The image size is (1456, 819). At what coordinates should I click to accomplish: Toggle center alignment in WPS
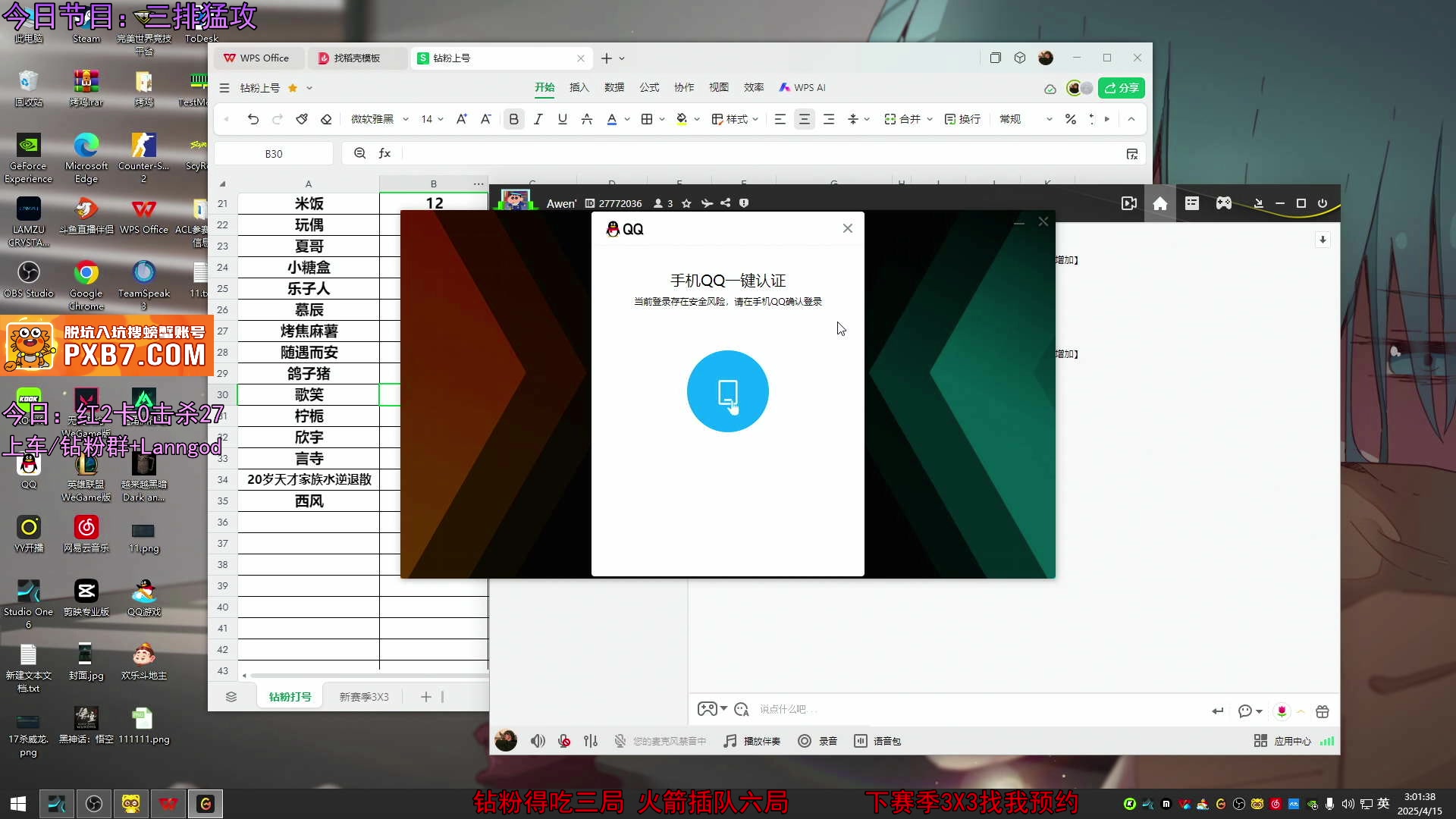tap(804, 119)
